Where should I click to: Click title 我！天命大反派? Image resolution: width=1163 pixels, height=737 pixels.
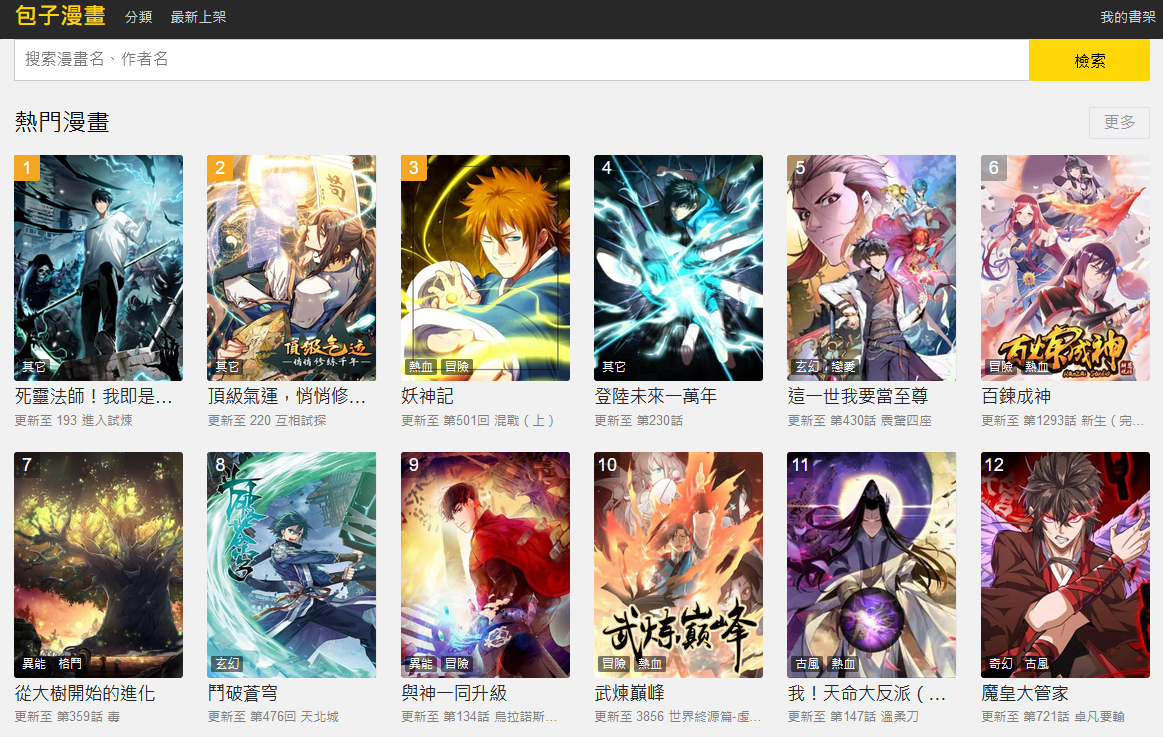pos(866,693)
